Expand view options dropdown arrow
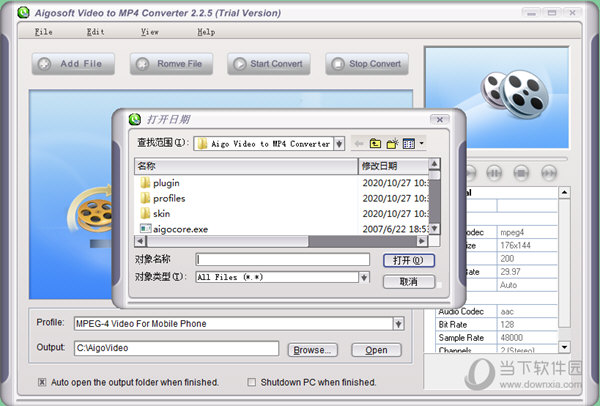Image resolution: width=600 pixels, height=406 pixels. tap(421, 143)
